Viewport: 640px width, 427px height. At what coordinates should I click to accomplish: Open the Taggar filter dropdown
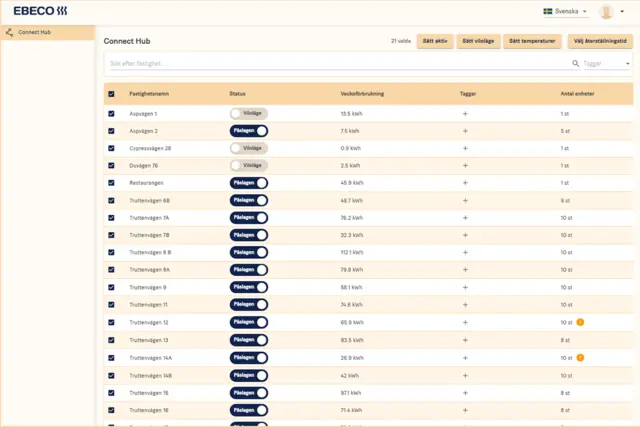607,64
